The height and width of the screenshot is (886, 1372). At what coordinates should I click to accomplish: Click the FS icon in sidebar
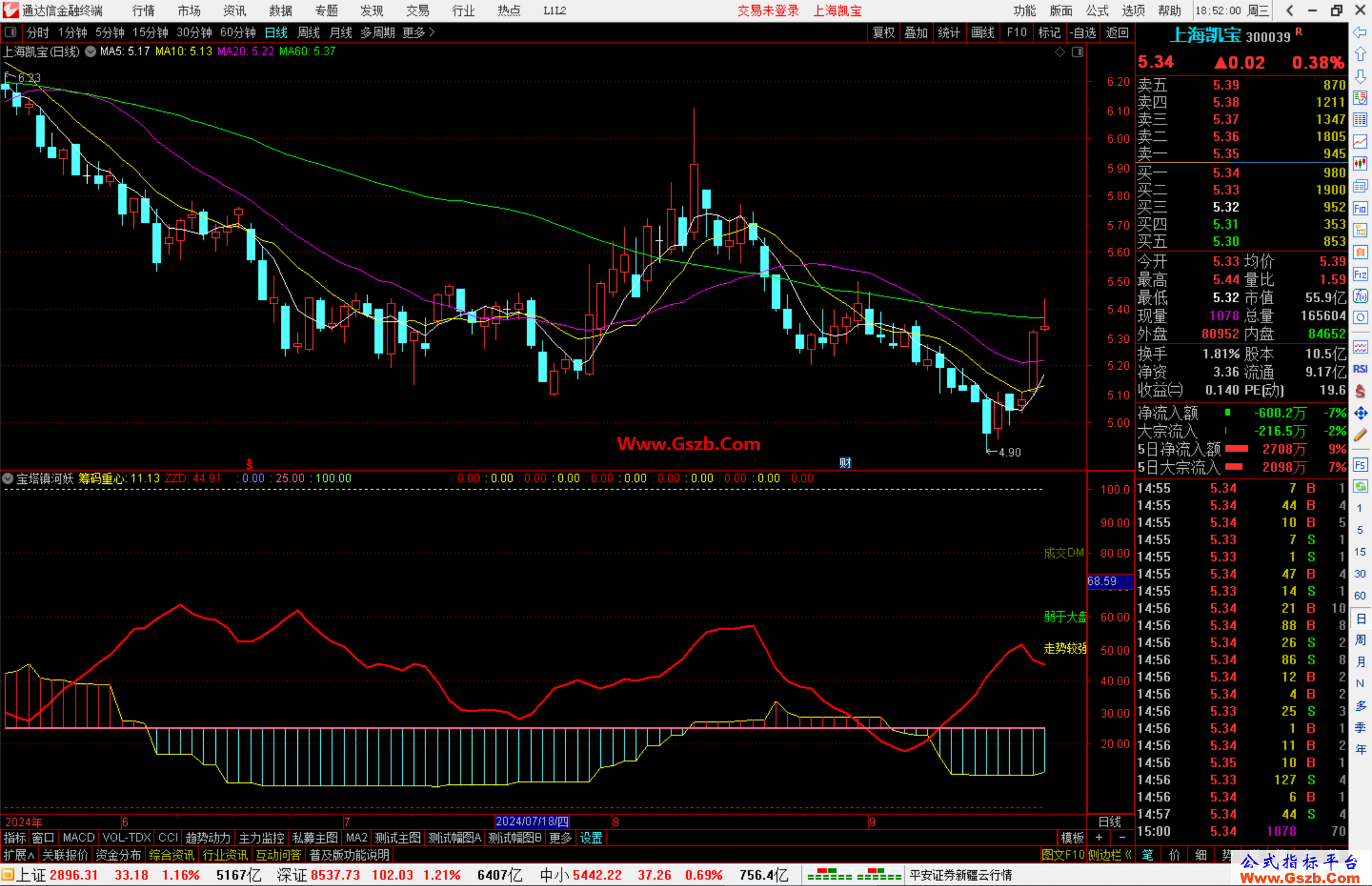click(x=1360, y=465)
